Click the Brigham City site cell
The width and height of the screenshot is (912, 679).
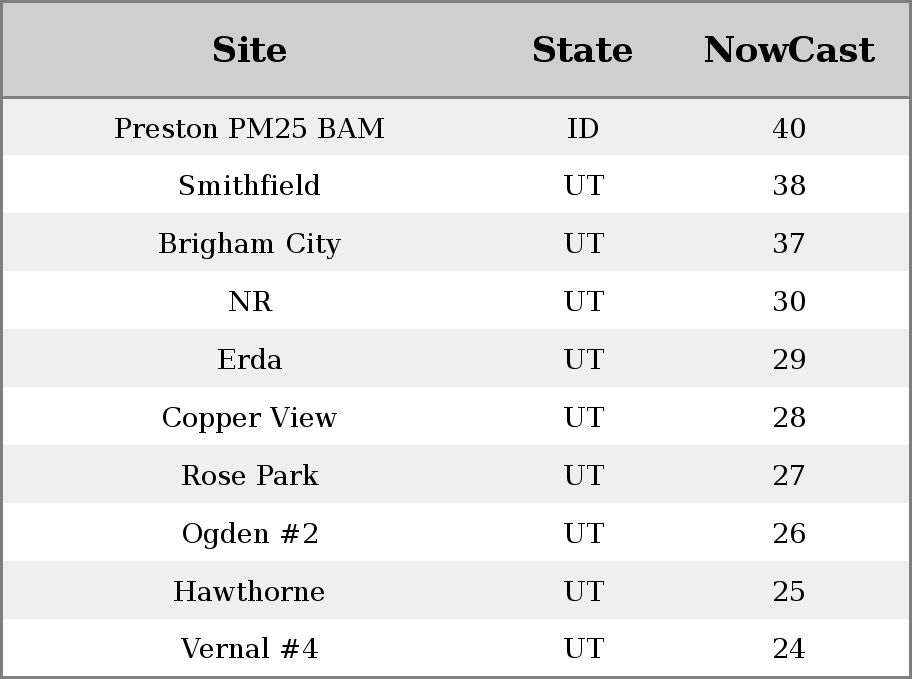pyautogui.click(x=249, y=244)
